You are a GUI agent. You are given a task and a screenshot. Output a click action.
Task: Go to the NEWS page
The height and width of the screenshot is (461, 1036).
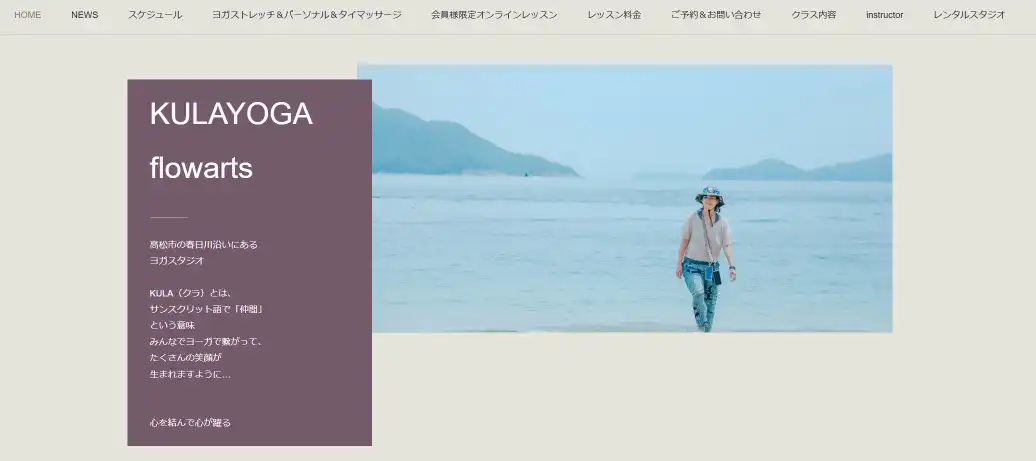pyautogui.click(x=85, y=15)
